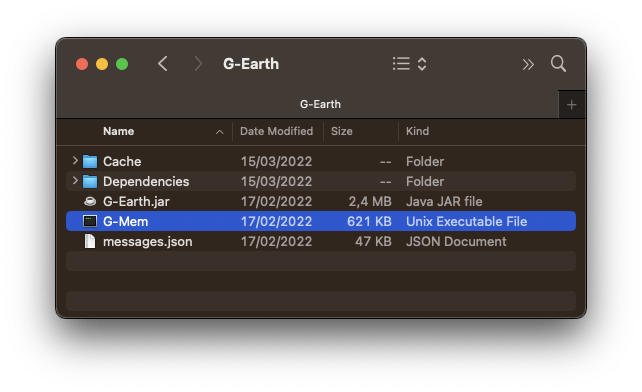642x392 pixels.
Task: Click Cache's 15/03/2022 date
Action: 276,161
